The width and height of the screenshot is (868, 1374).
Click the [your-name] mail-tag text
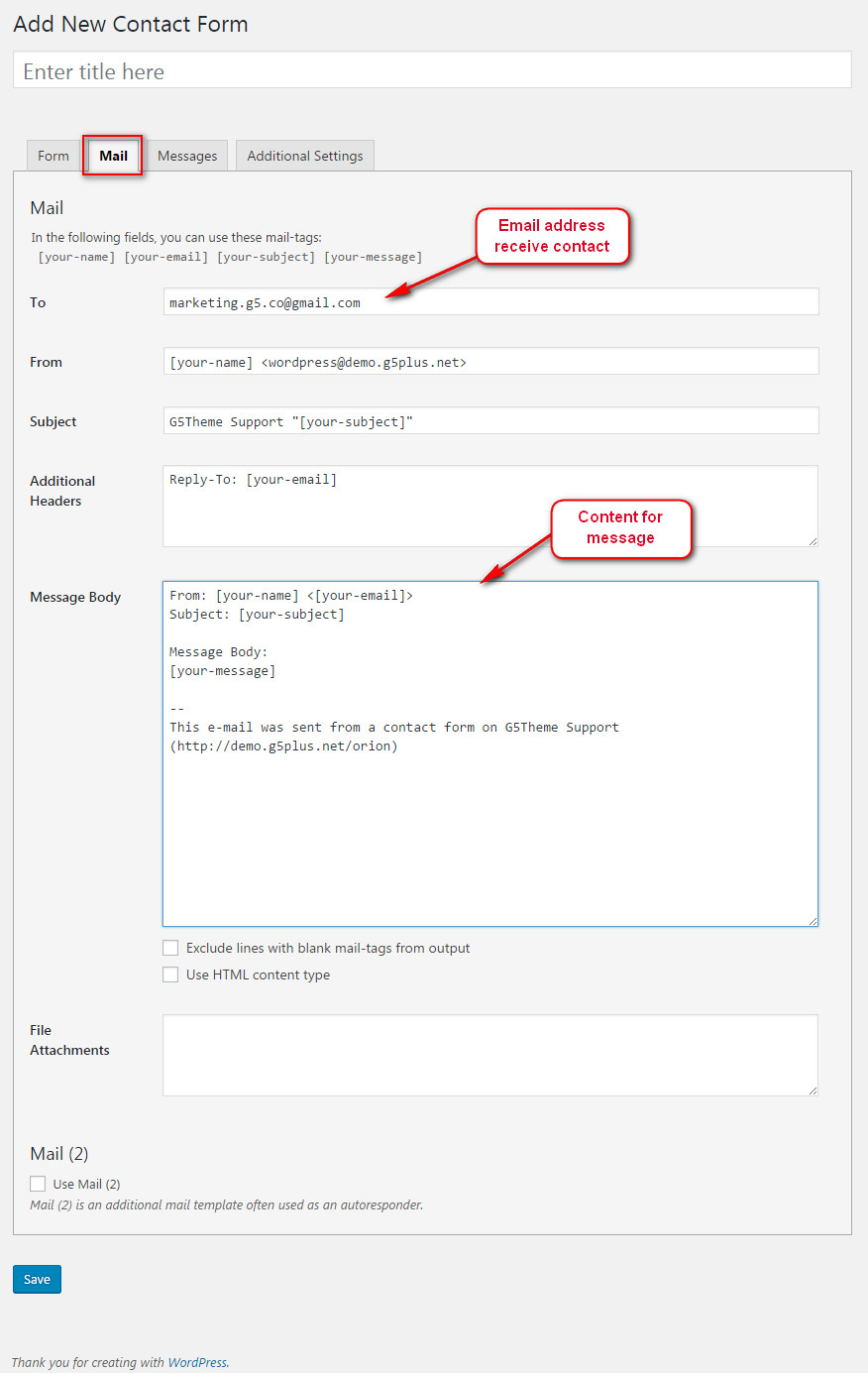(76, 257)
